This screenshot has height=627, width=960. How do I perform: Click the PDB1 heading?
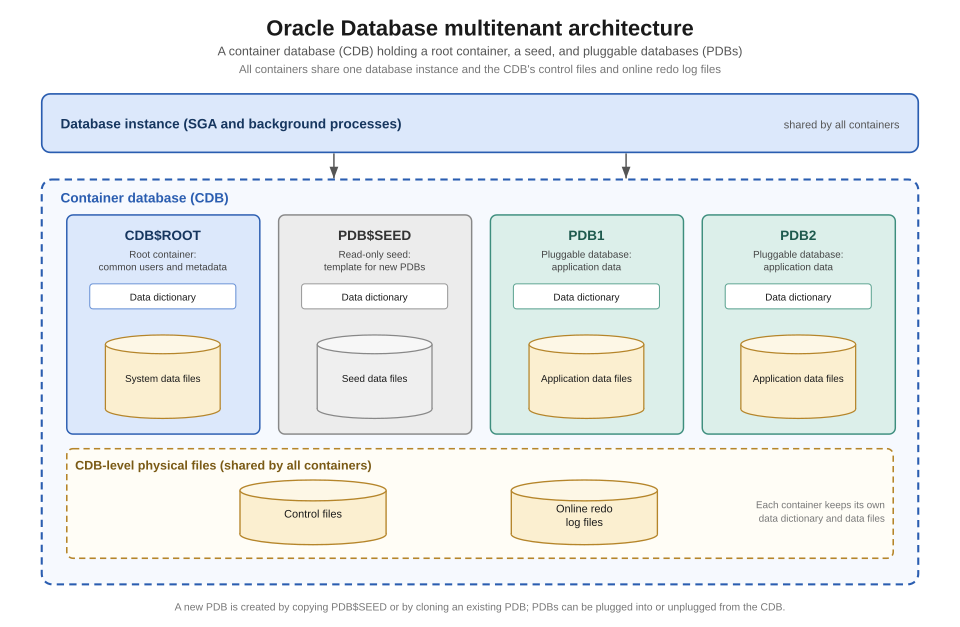pyautogui.click(x=587, y=235)
